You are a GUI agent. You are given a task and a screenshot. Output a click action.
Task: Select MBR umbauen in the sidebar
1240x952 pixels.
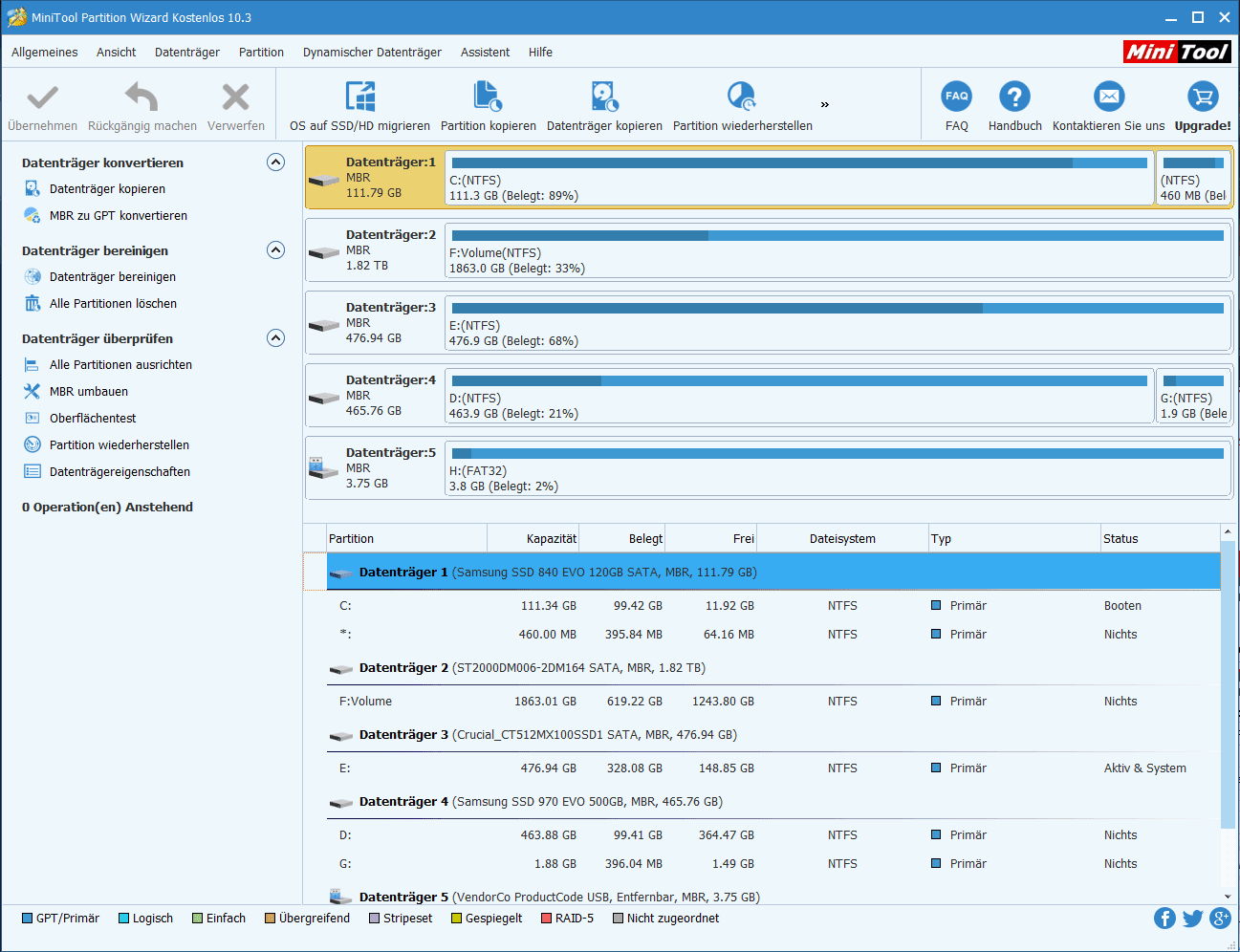pos(89,392)
